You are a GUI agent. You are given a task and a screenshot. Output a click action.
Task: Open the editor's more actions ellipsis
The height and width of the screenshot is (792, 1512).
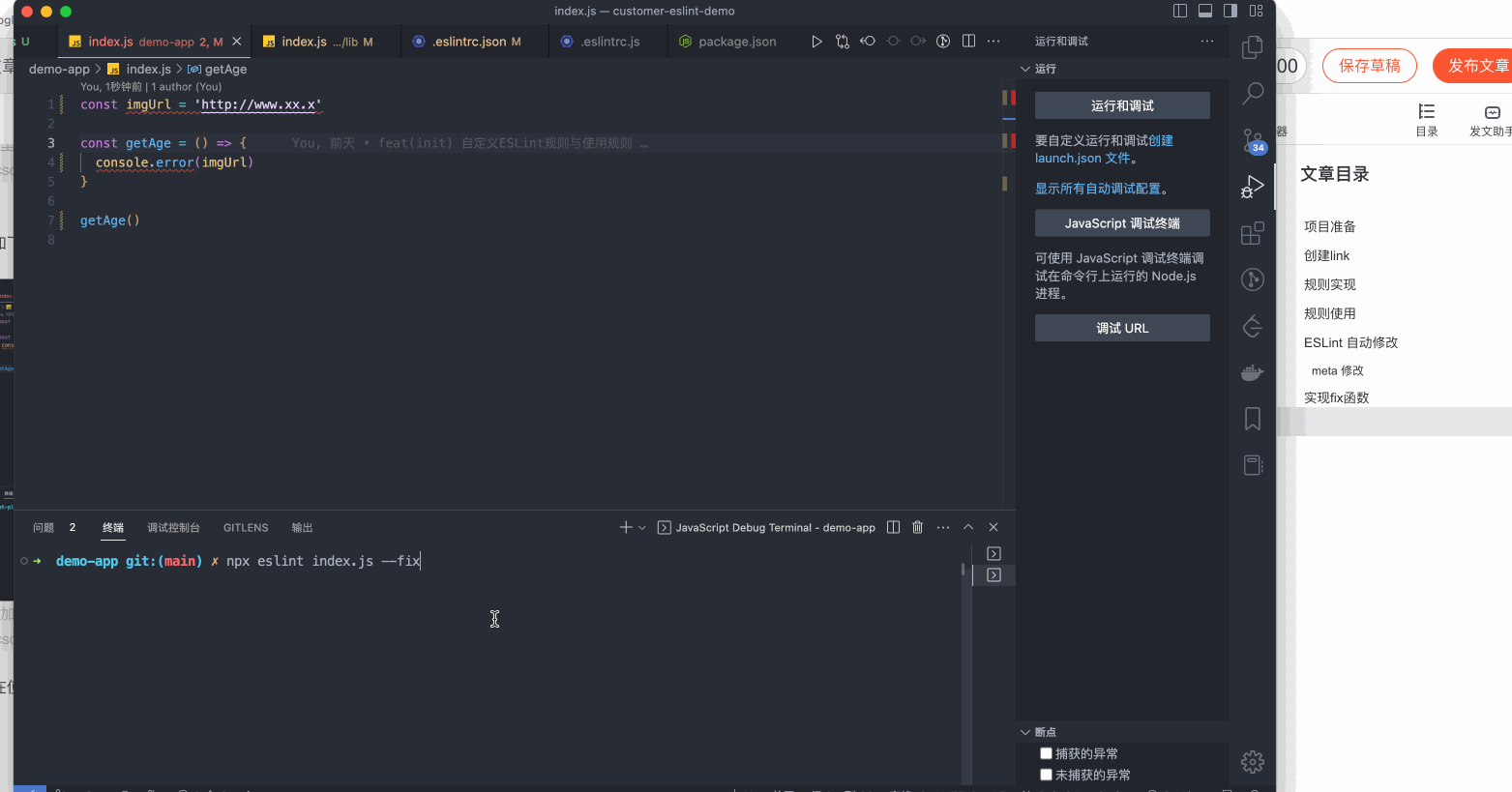[x=993, y=42]
